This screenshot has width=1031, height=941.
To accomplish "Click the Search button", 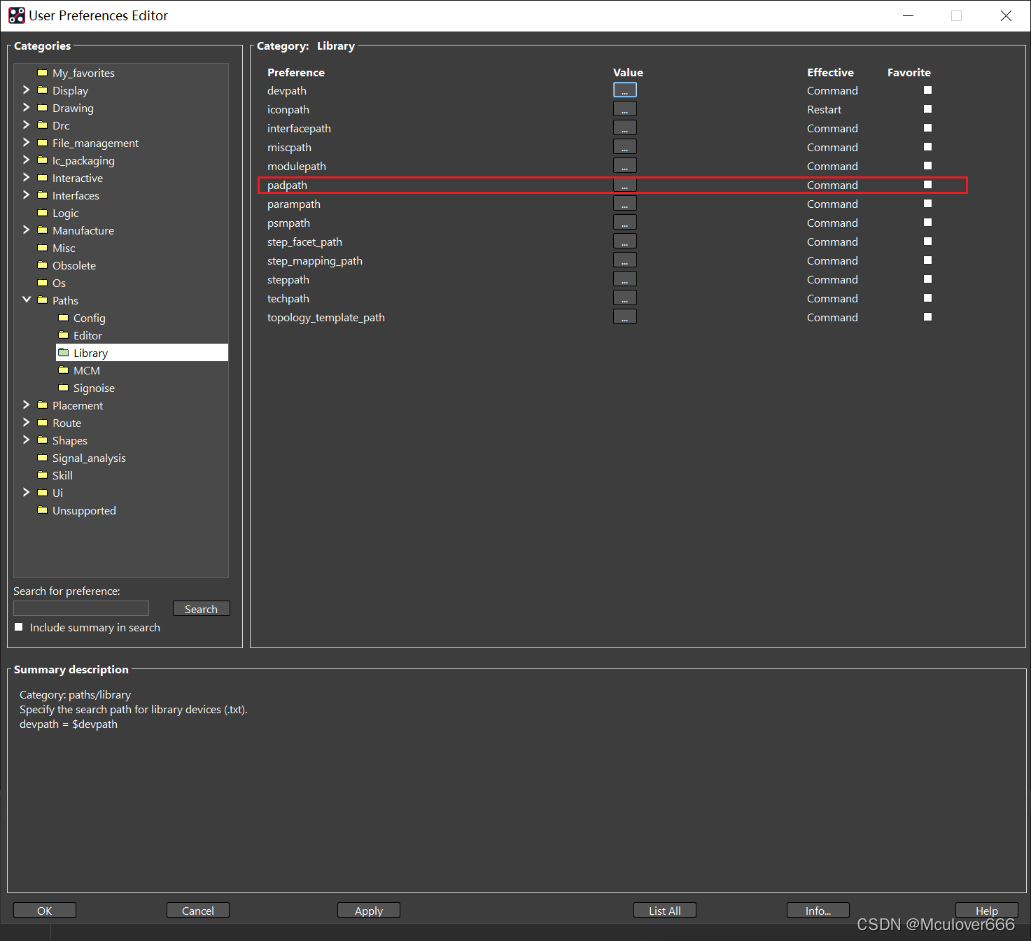I will pos(201,609).
